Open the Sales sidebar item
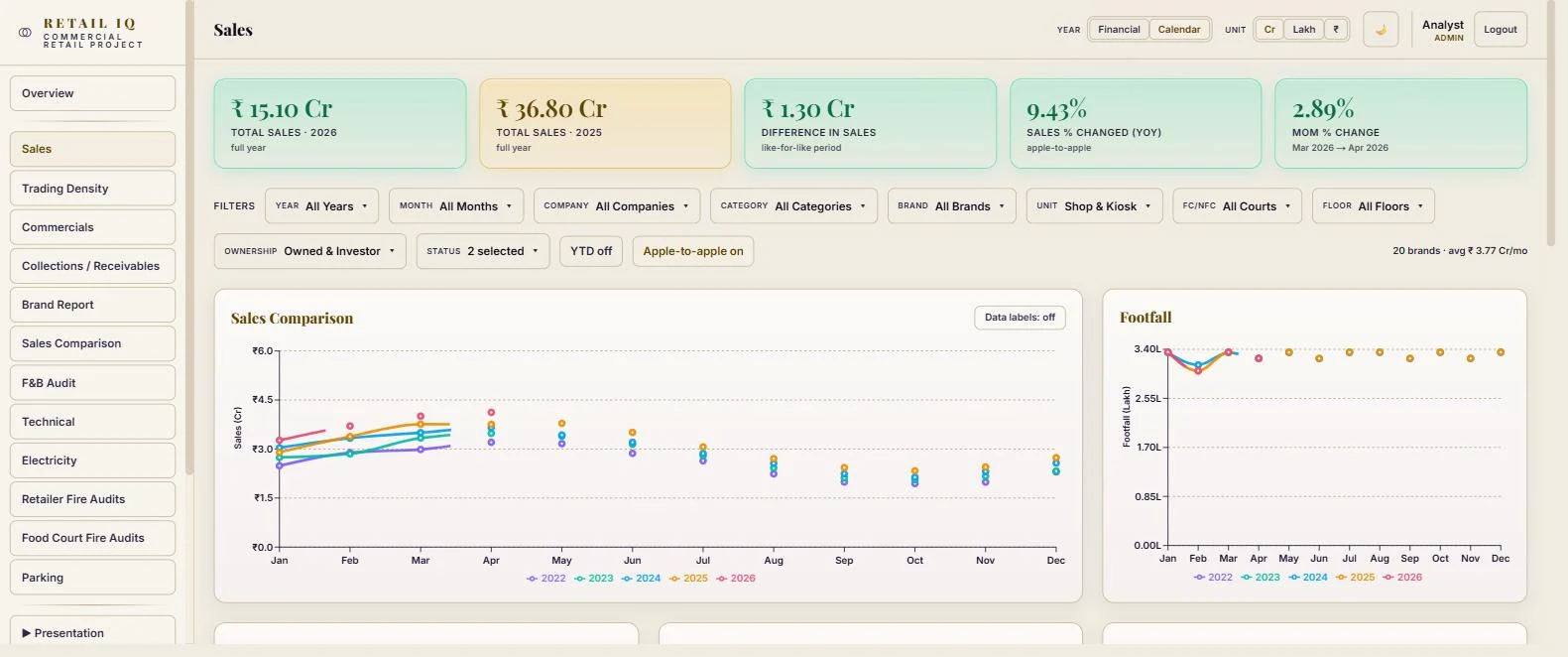 (92, 149)
